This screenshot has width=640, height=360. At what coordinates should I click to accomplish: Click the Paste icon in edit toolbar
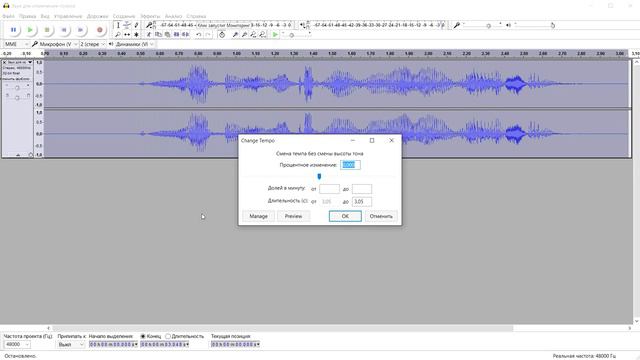coord(167,35)
